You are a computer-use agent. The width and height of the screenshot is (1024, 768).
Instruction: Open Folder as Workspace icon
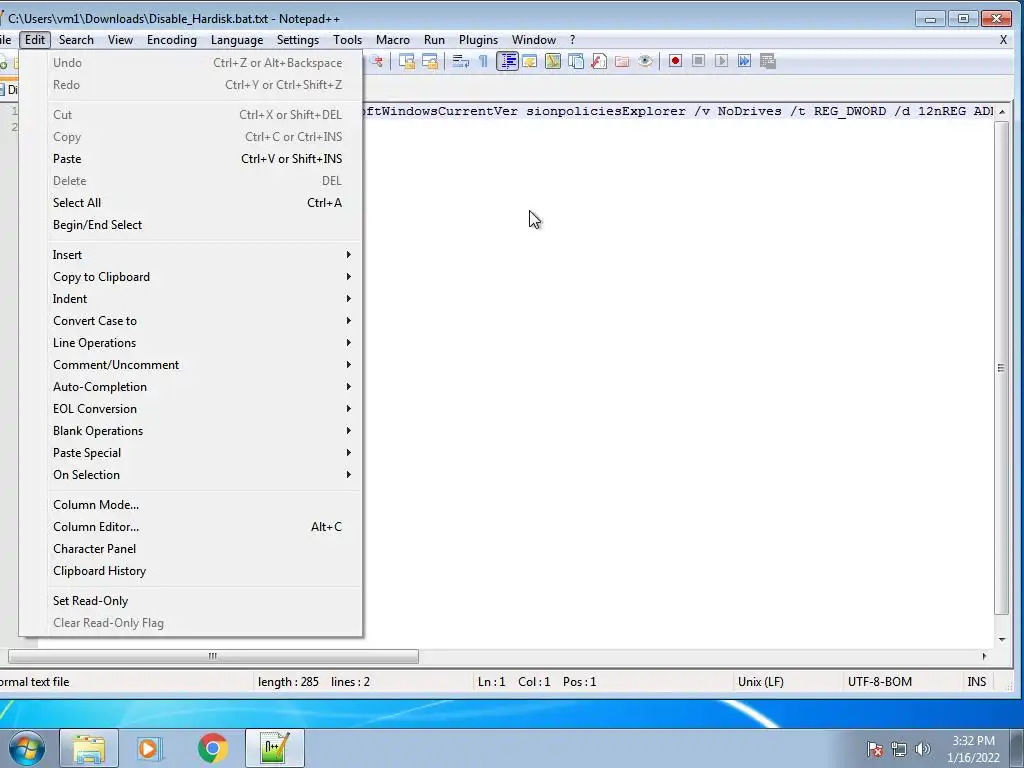click(x=622, y=61)
